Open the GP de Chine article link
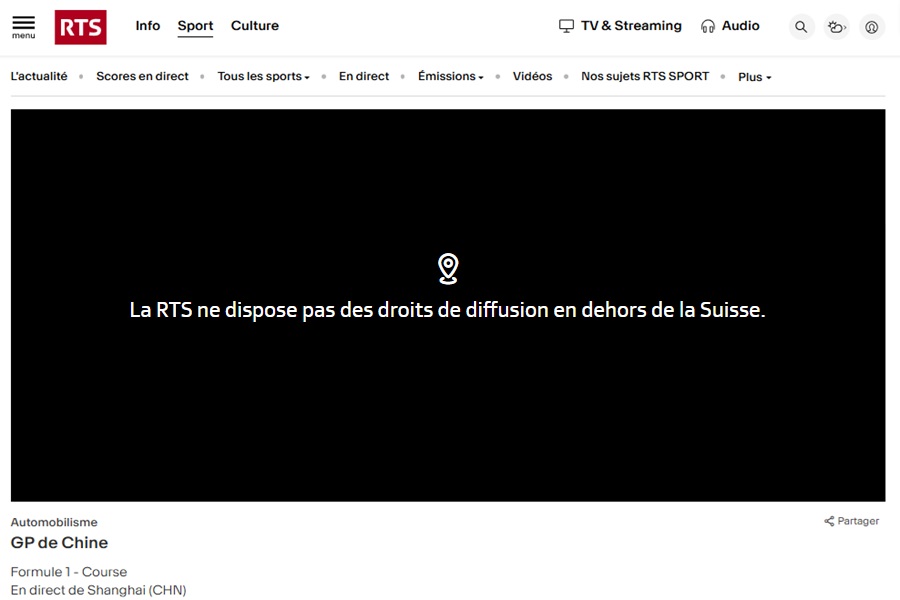Screen dimensions: 900x600 tap(58, 542)
